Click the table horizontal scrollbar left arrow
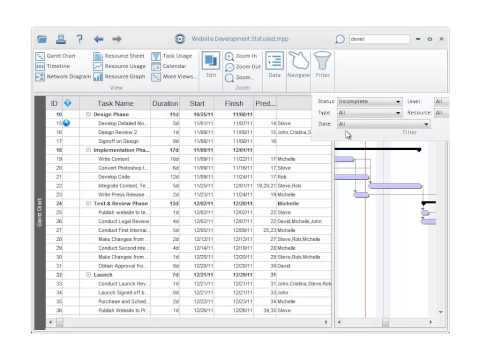Image resolution: width=480 pixels, height=360 pixels. pos(51,322)
